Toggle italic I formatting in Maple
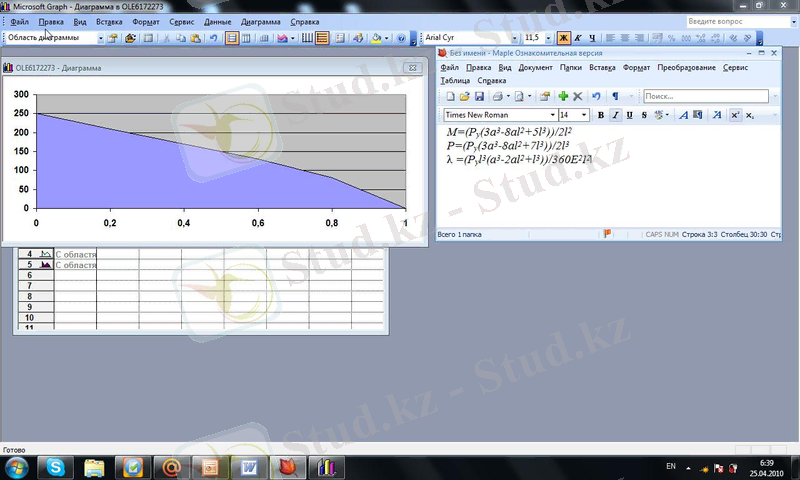Screen dimensions: 800x480 [616, 115]
